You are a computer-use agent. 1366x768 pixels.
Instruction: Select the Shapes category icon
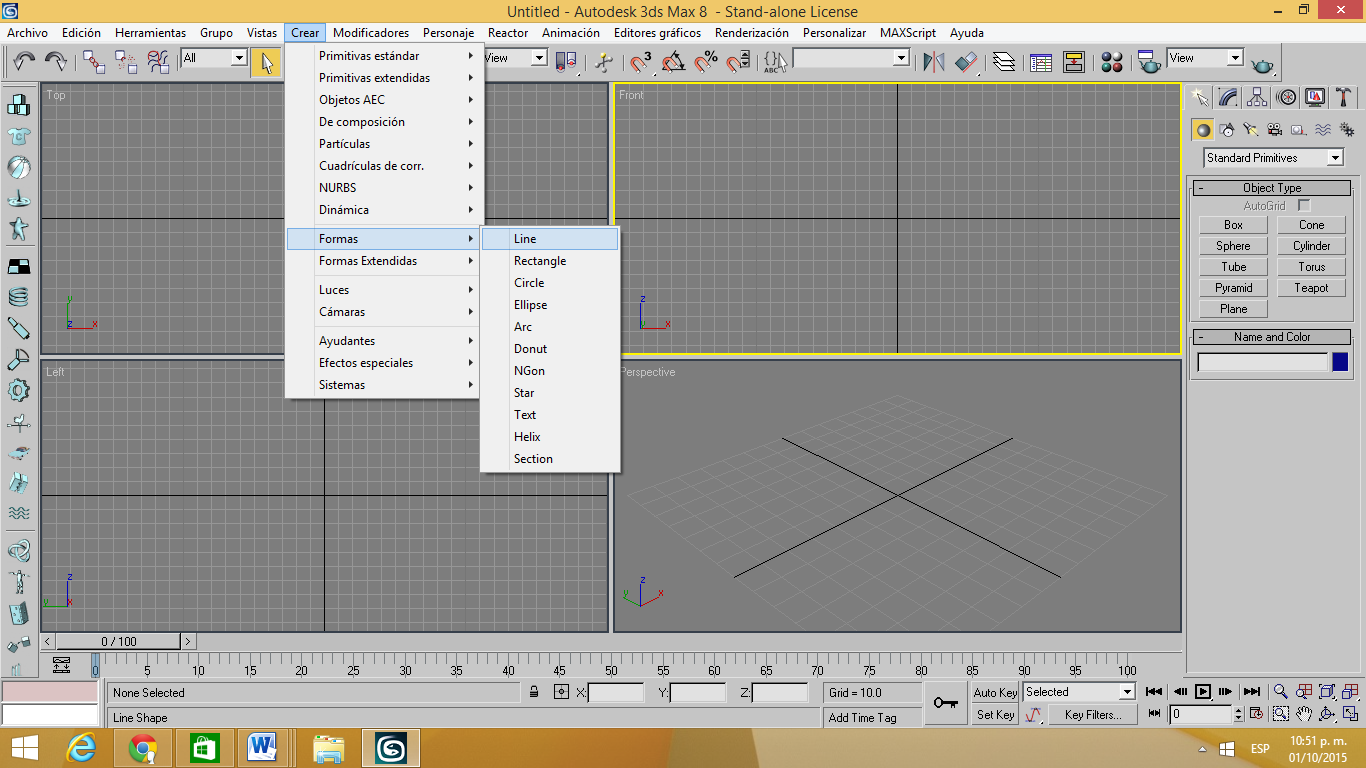pos(1227,129)
